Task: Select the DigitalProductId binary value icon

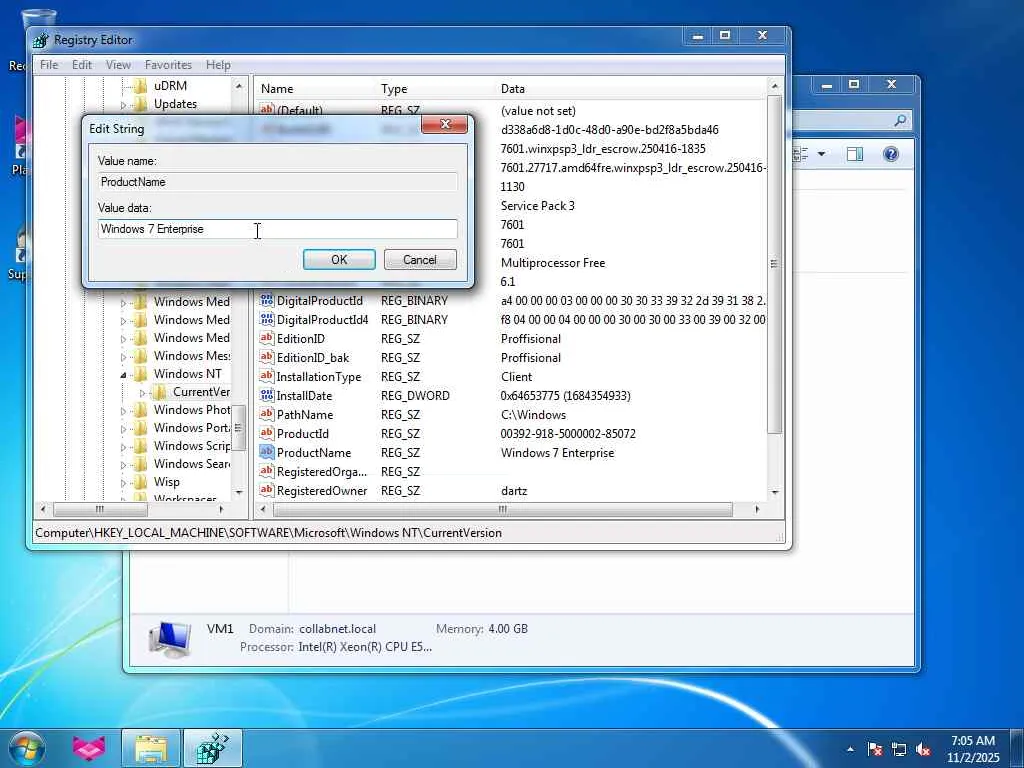Action: point(266,300)
